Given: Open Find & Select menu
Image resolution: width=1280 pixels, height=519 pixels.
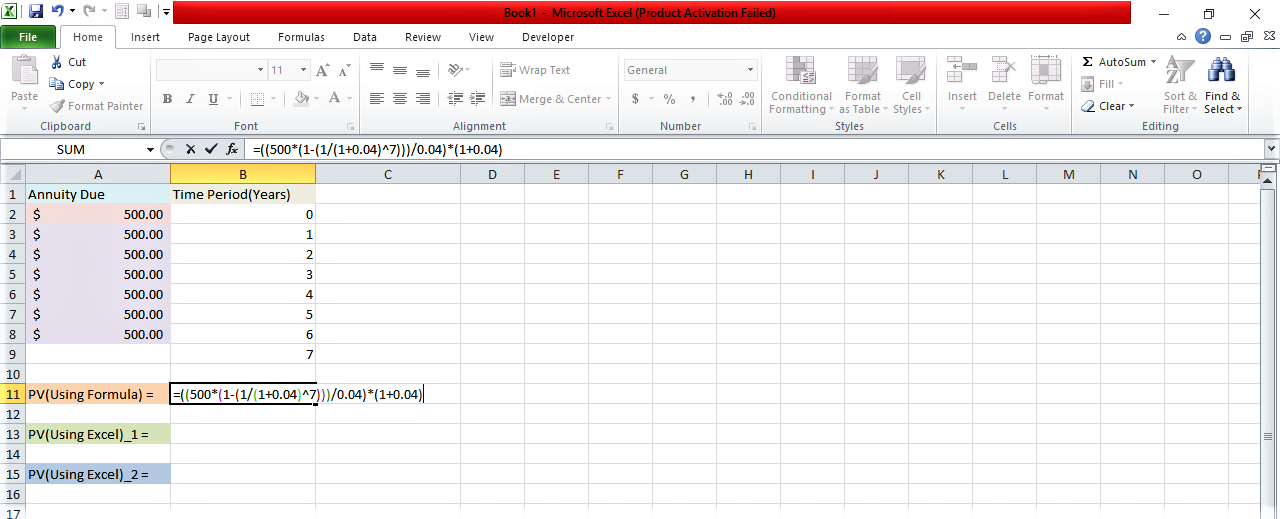Looking at the screenshot, I should (x=1222, y=85).
